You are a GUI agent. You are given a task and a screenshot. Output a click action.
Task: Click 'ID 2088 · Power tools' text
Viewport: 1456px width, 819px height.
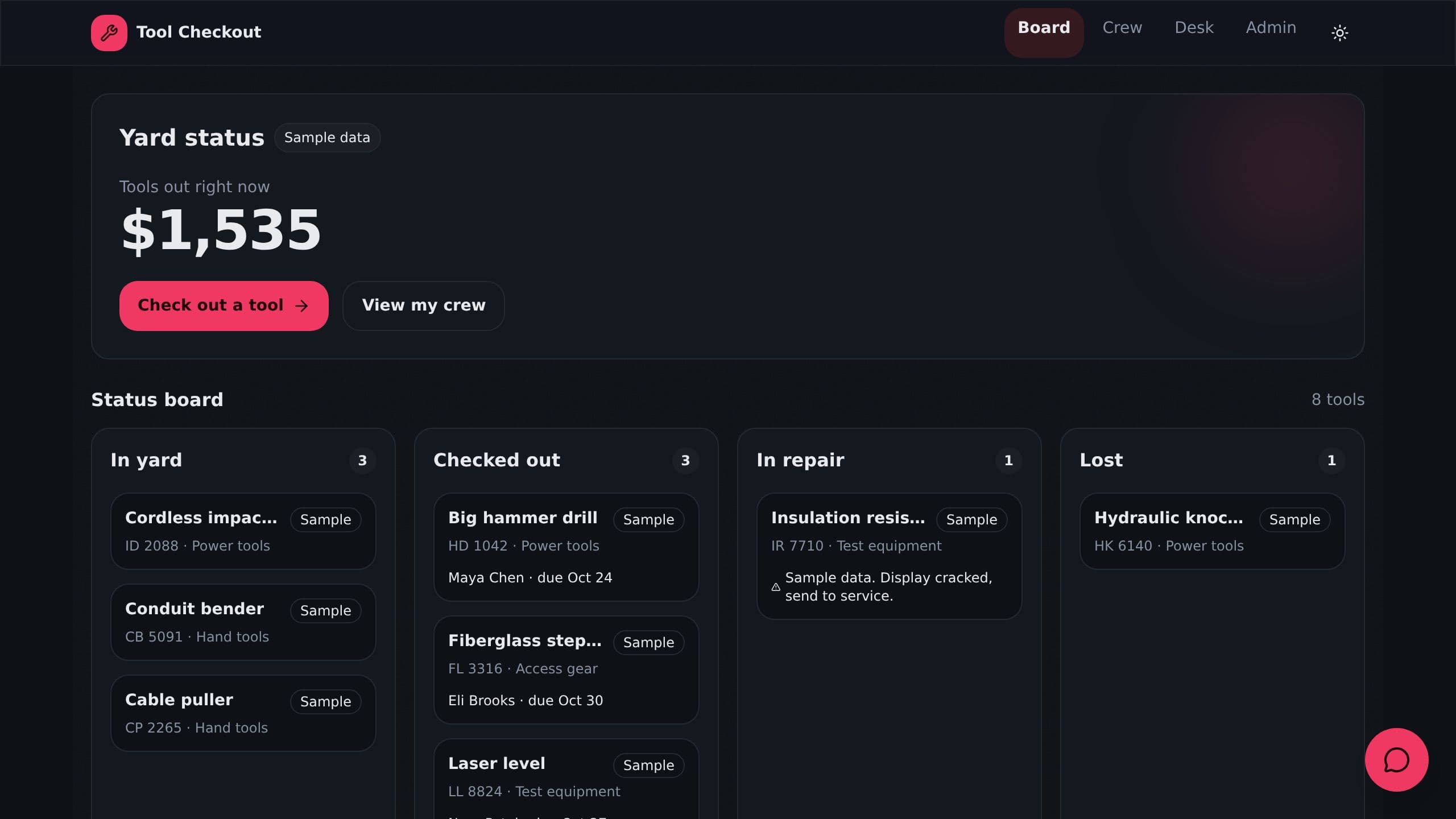(x=197, y=546)
